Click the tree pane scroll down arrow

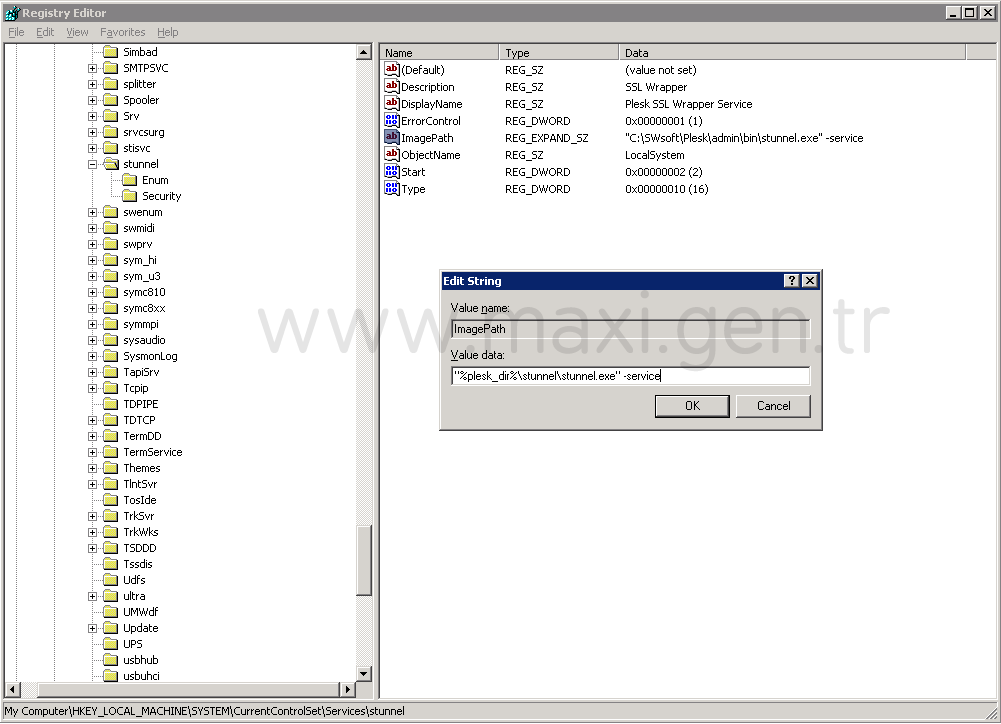click(364, 674)
